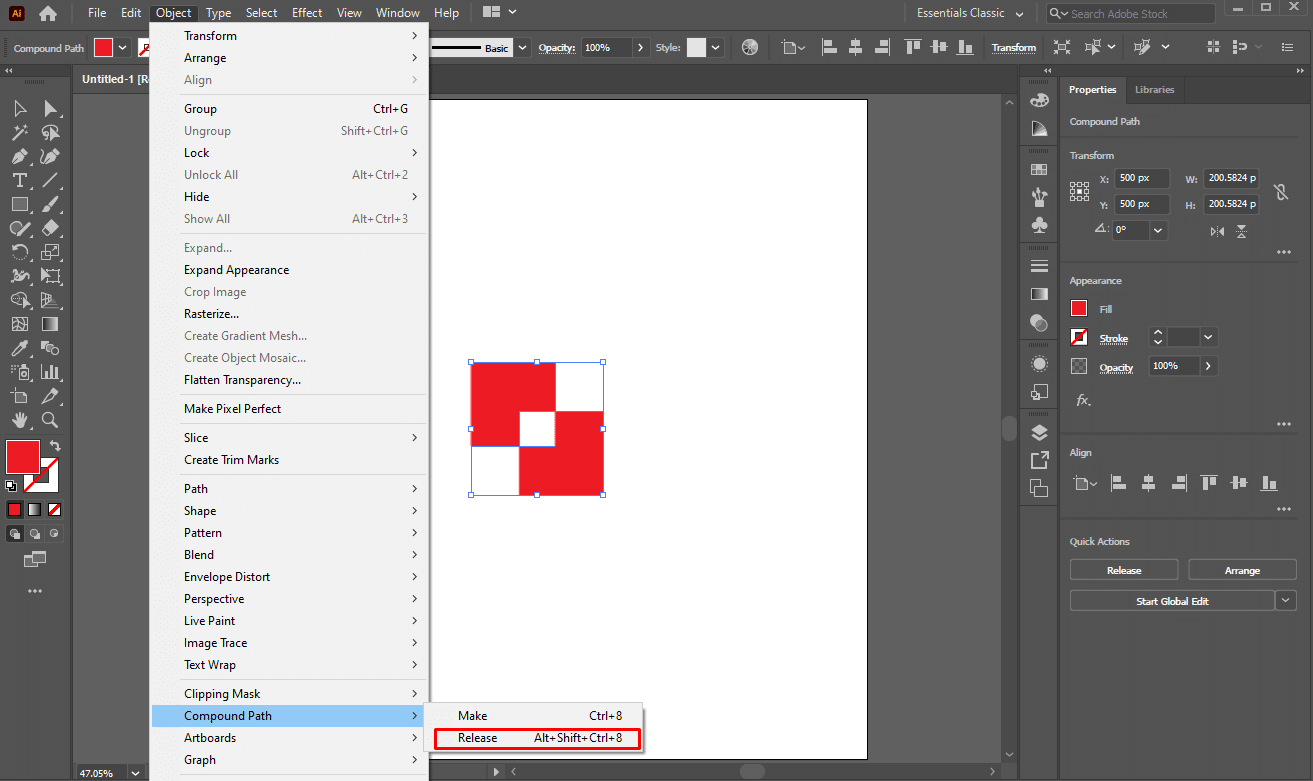Image resolution: width=1313 pixels, height=781 pixels.
Task: Click the Arrange quick action button
Action: (x=1241, y=570)
